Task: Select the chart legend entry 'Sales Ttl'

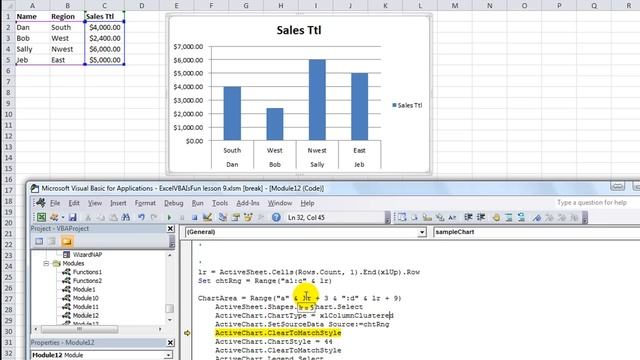Action: coord(407,105)
